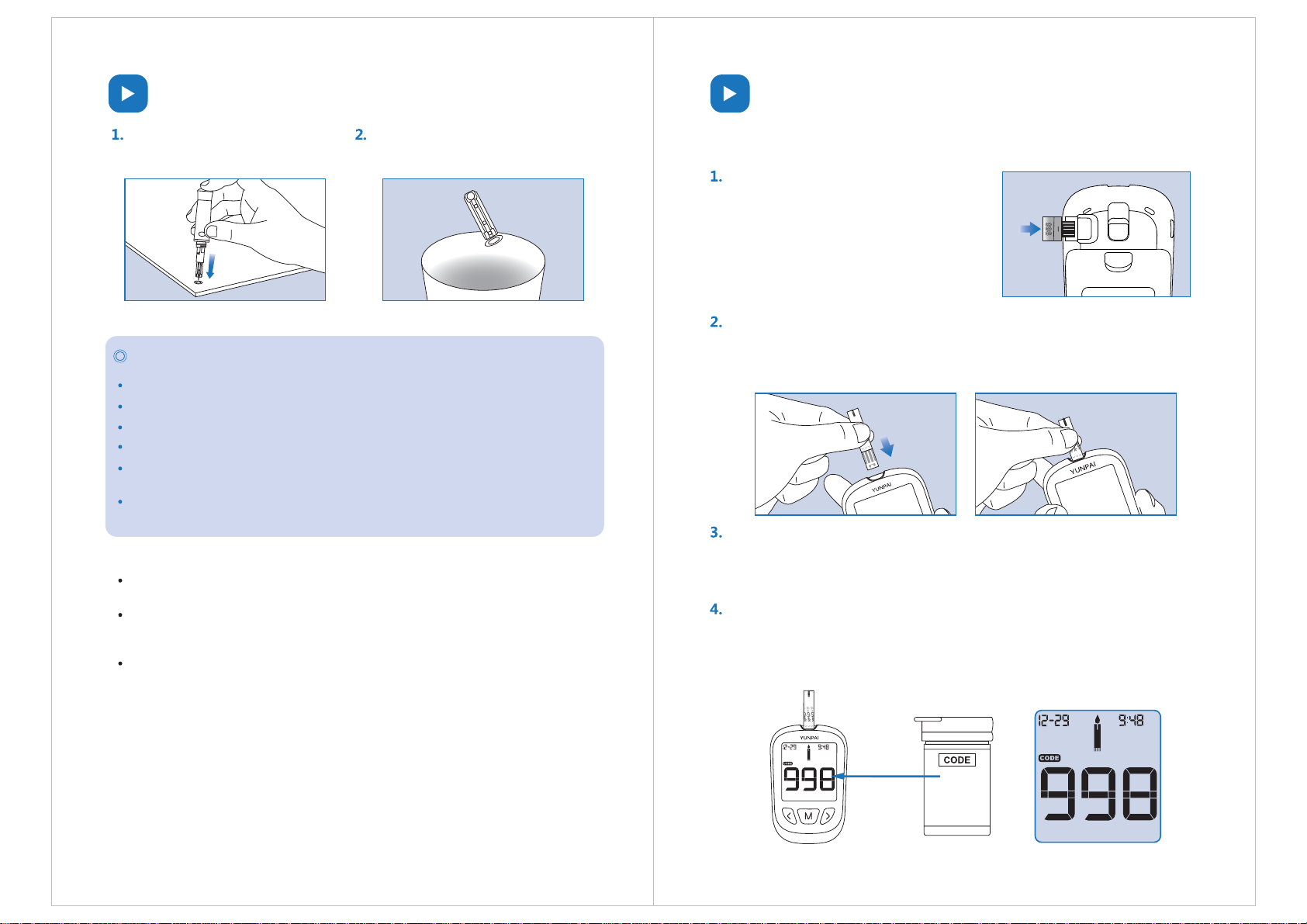This screenshot has width=1307, height=924.
Task: Click the blue play icon on right page
Action: click(730, 94)
